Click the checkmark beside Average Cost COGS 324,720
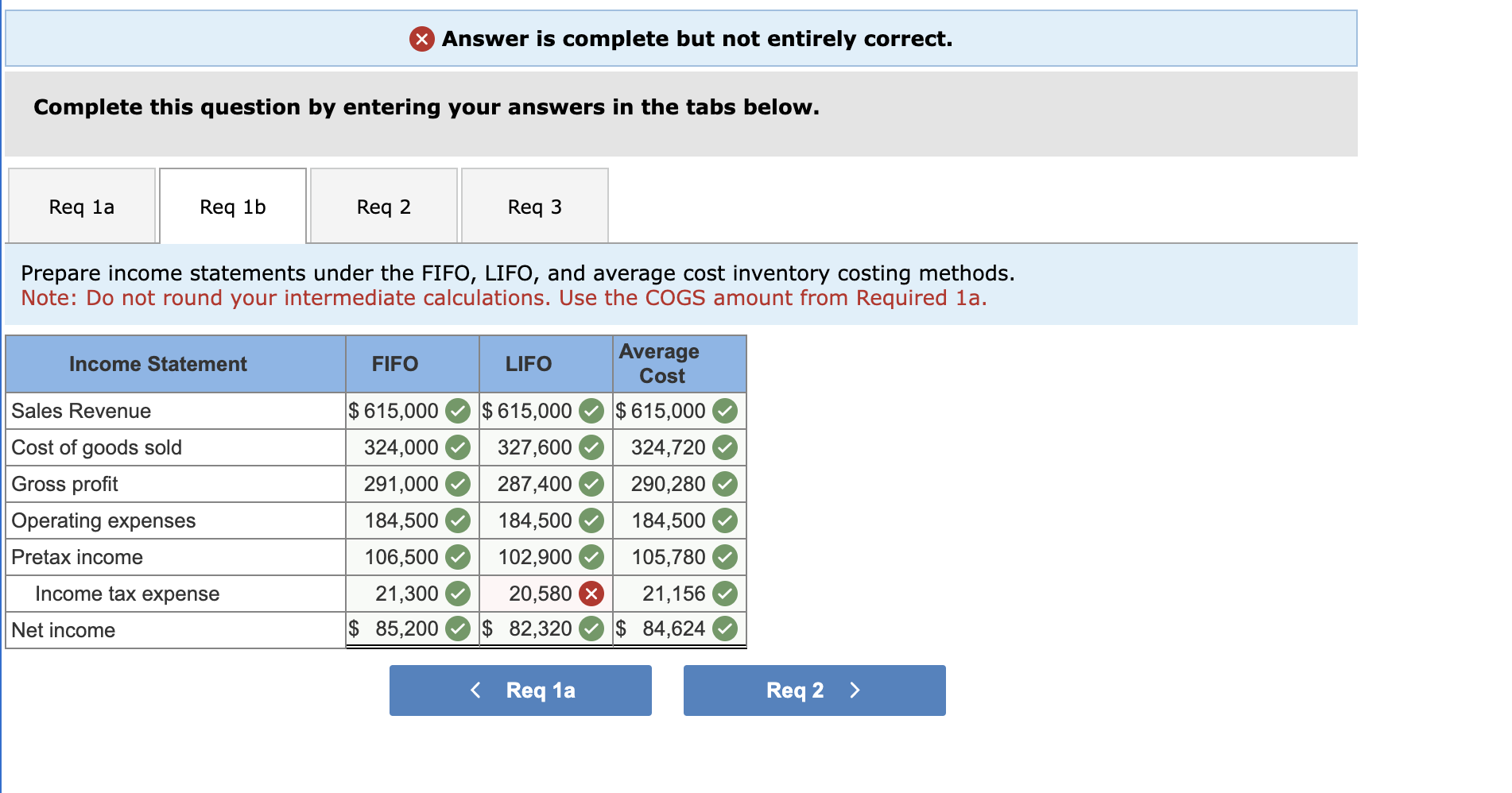 pyautogui.click(x=724, y=447)
